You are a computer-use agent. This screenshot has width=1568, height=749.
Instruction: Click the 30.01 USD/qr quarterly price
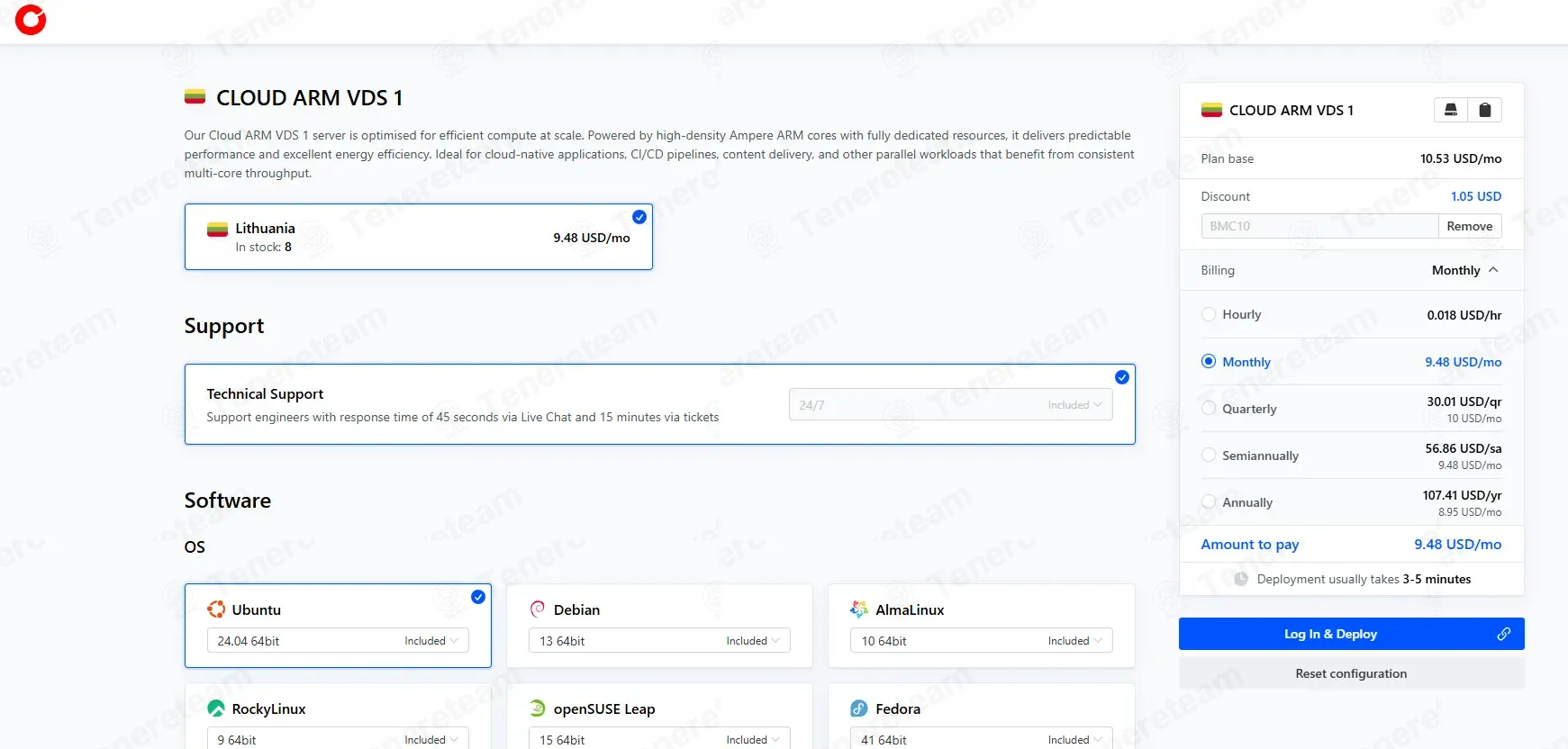pyautogui.click(x=1464, y=402)
